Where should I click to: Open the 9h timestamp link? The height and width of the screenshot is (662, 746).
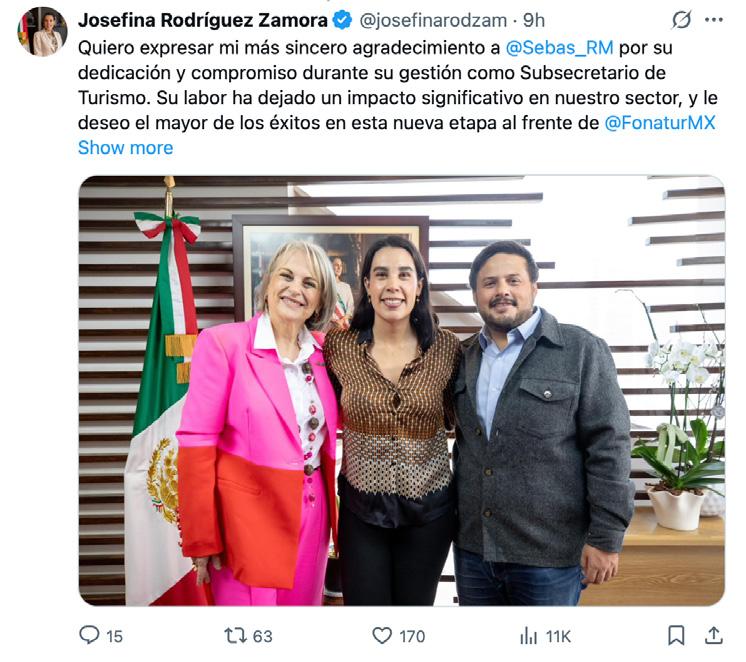pyautogui.click(x=534, y=20)
